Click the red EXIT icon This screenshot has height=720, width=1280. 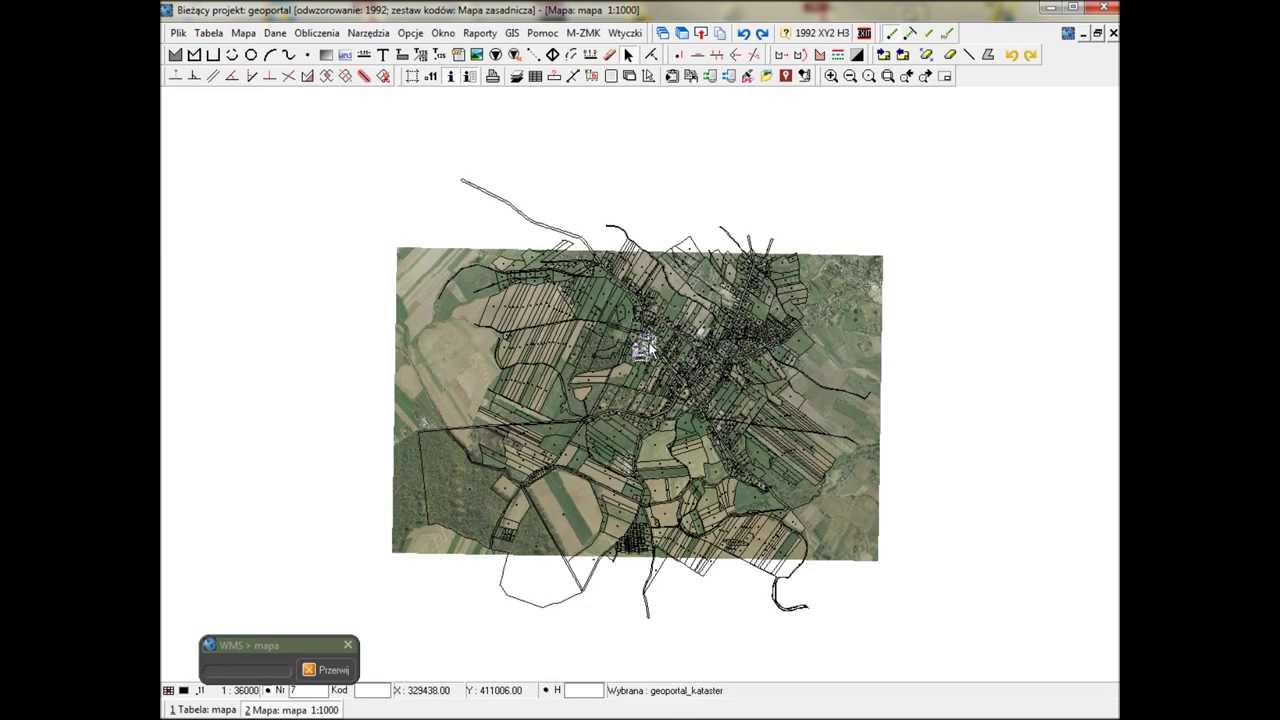[864, 33]
